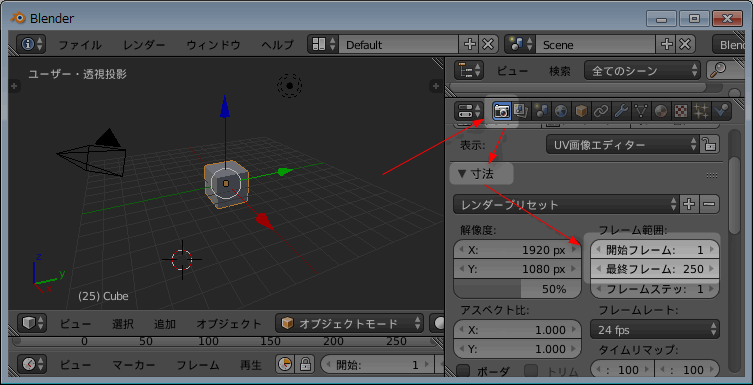Open the Object properties cube tab
This screenshot has height=385, width=753.
click(x=581, y=111)
